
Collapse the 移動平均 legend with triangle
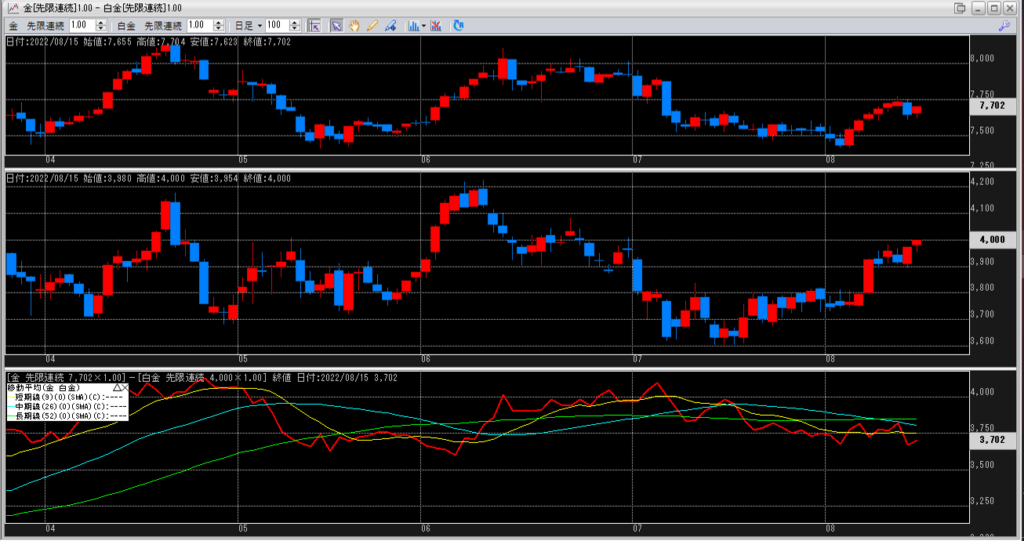click(116, 386)
